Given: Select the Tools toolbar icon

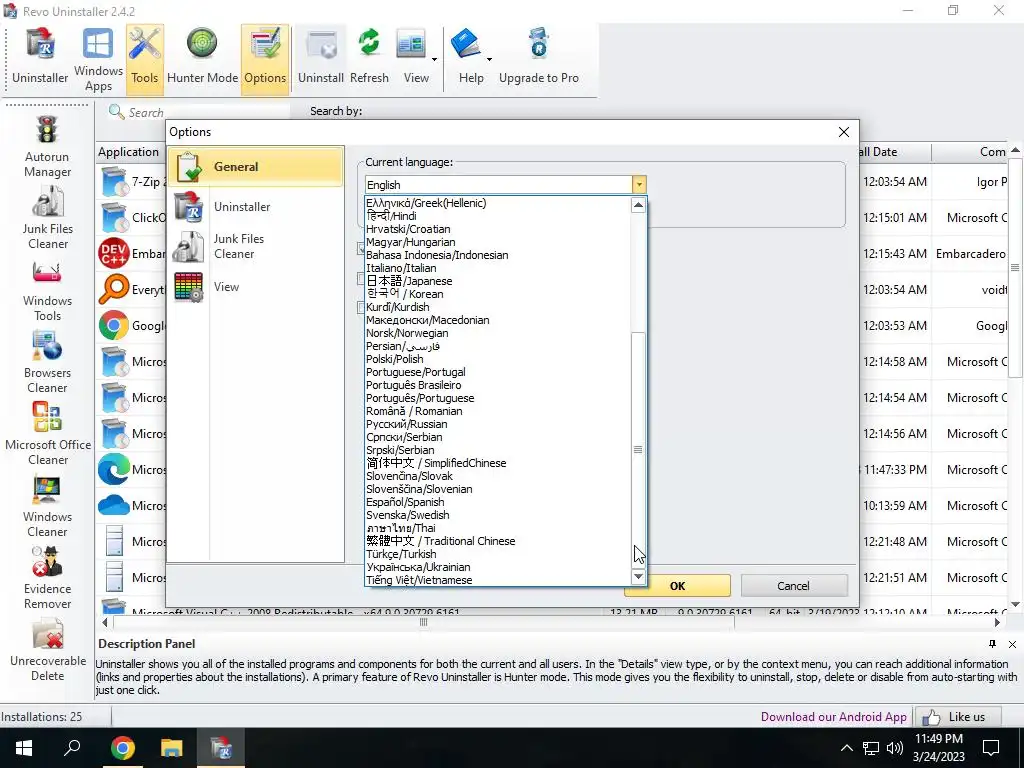Looking at the screenshot, I should click(144, 58).
